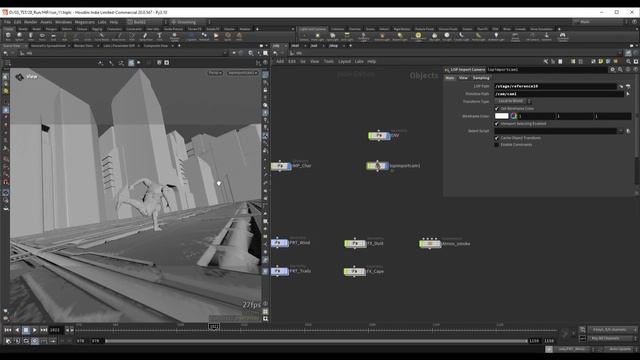Open the color wheel picker for Wireframe Color
Viewport: 640px width, 360px height.
[x=513, y=116]
